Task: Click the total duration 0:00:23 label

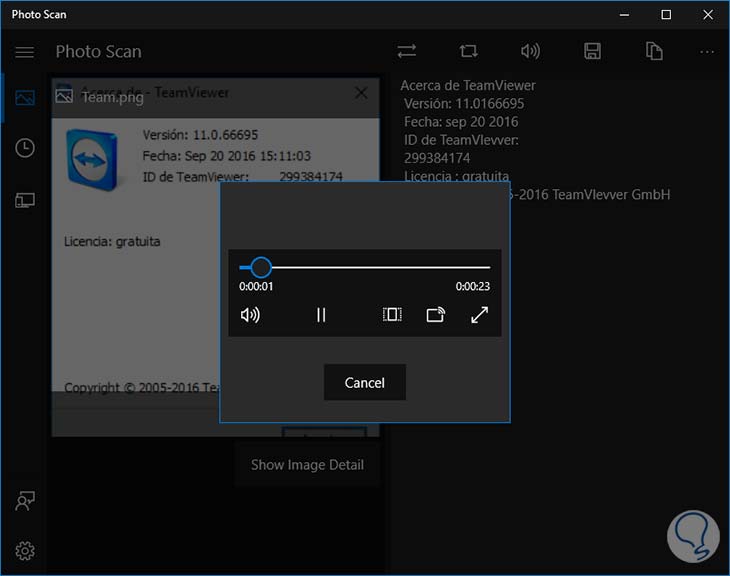Action: click(473, 286)
